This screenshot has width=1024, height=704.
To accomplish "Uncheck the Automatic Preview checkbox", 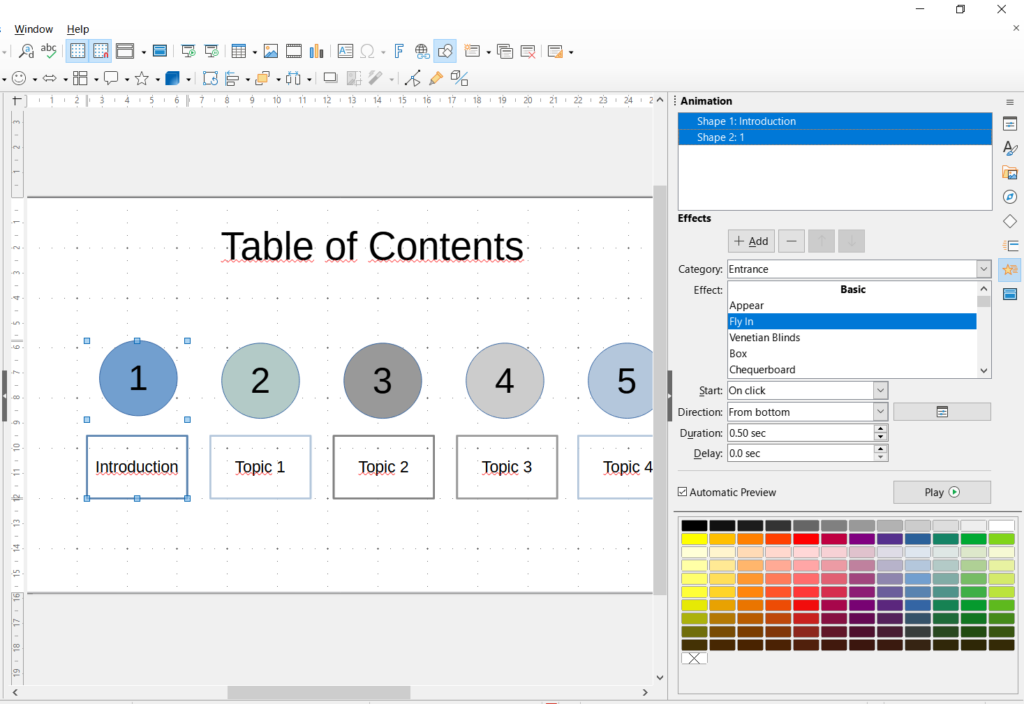I will click(683, 492).
